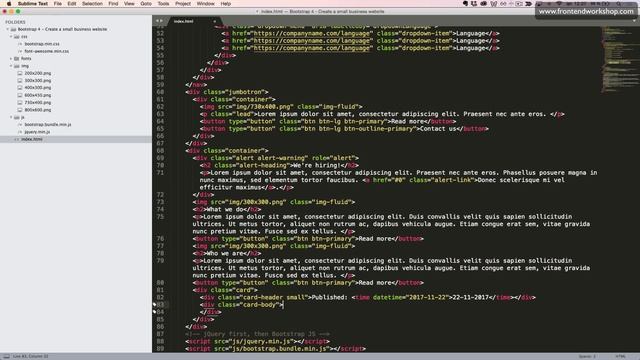Viewport: 640px width, 360px height.
Task: Open 800x600.png in the img folder
Action: pyautogui.click(x=38, y=110)
